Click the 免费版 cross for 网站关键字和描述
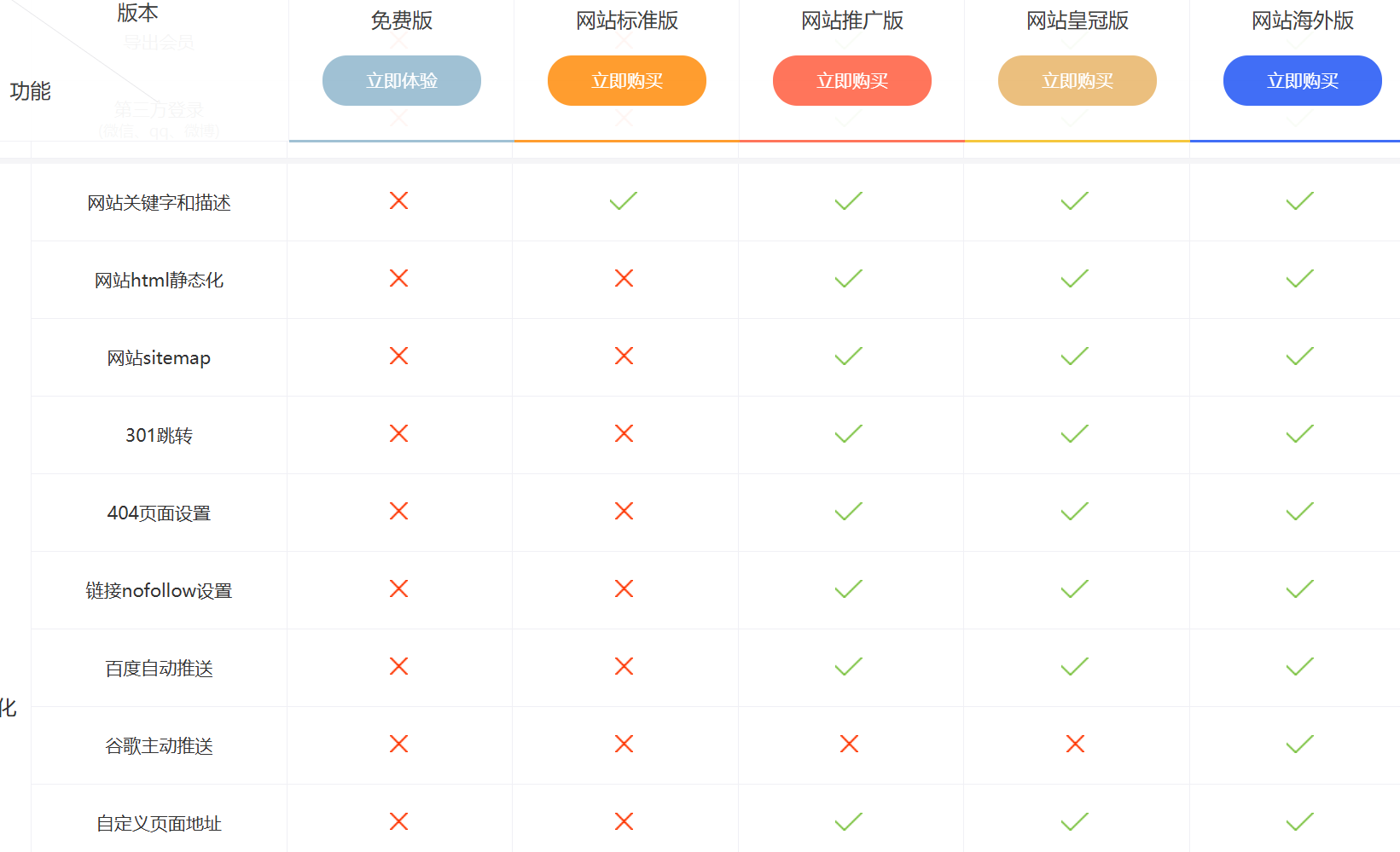The image size is (1400, 852). click(x=398, y=200)
